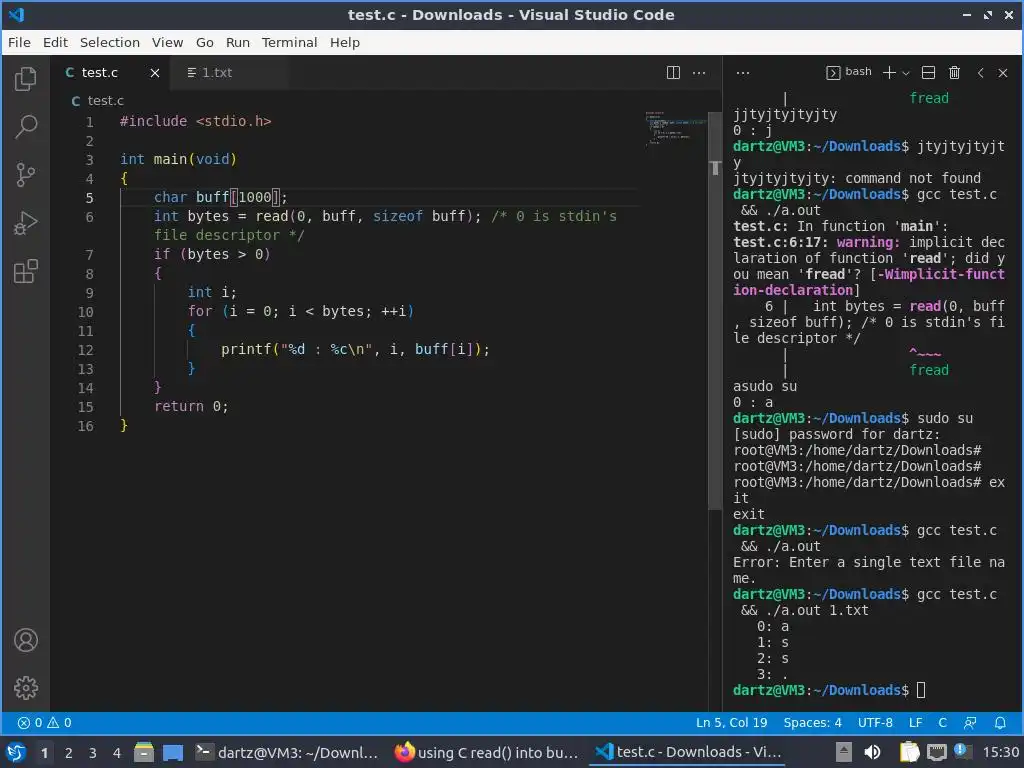Change indentation via Spaces: 4
The width and height of the screenshot is (1024, 768).
812,722
